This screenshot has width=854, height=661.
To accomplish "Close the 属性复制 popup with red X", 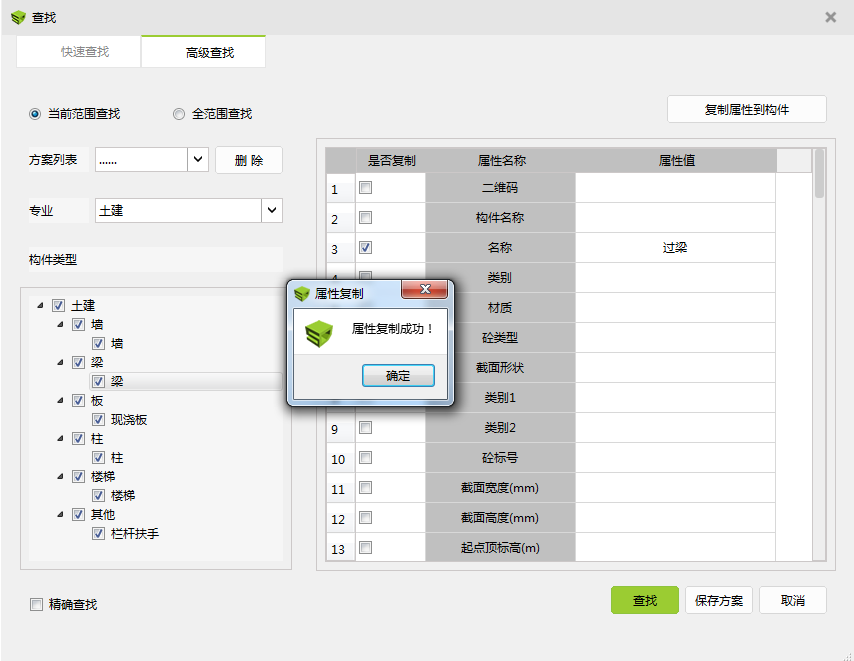I will click(425, 289).
